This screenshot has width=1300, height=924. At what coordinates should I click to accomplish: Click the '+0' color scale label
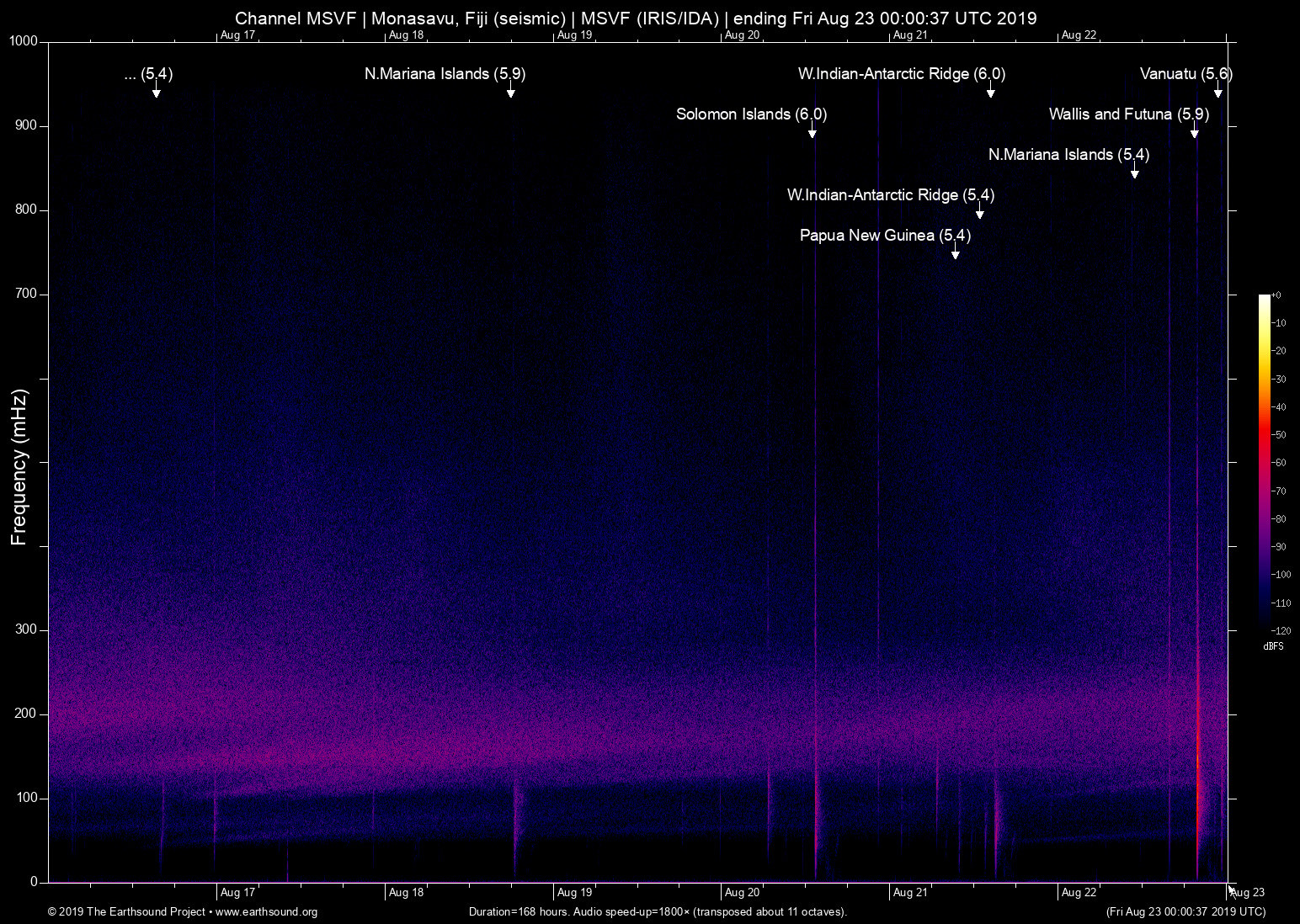pyautogui.click(x=1276, y=295)
